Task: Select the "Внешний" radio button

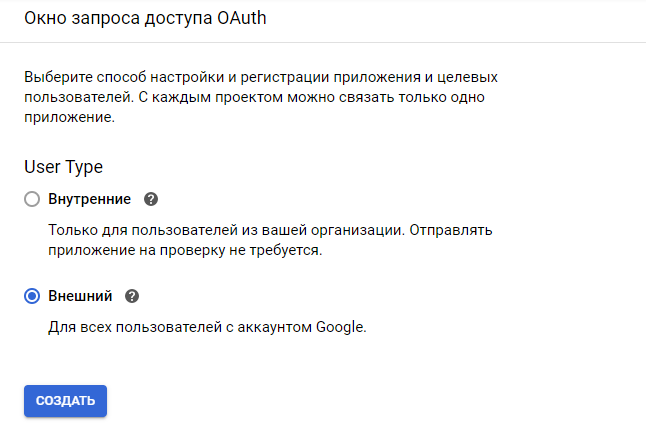Action: pos(32,296)
